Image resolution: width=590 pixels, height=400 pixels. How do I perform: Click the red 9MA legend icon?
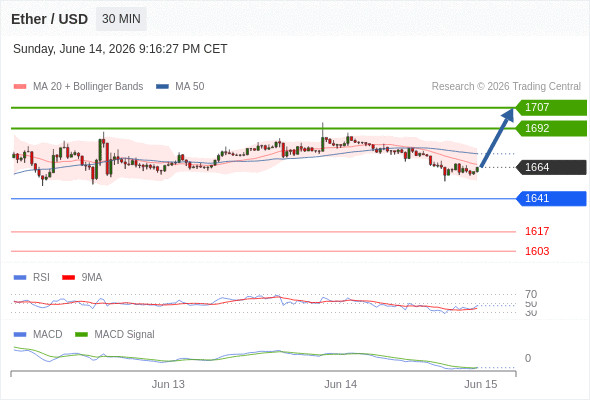pos(68,278)
